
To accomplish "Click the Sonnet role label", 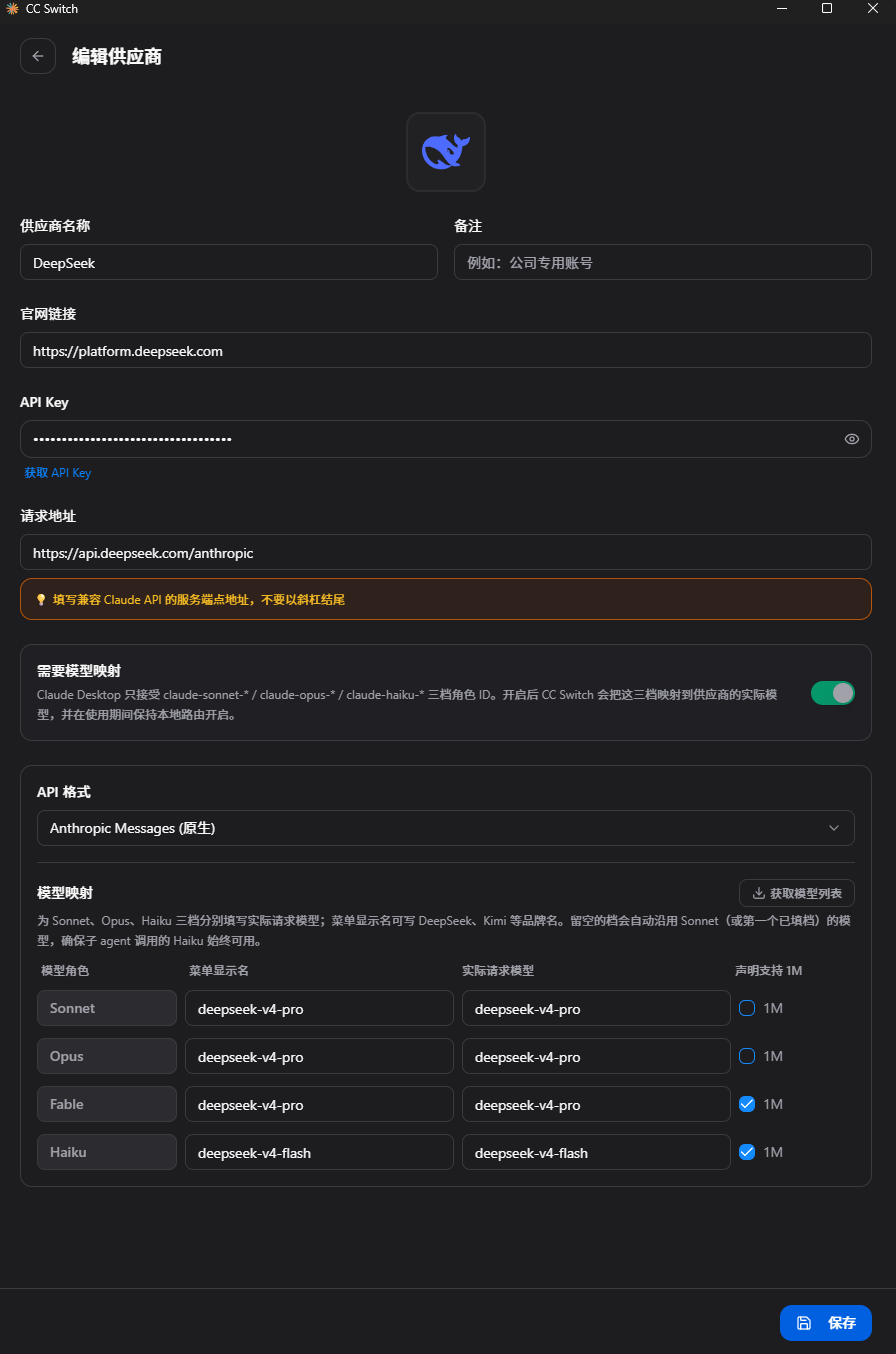I will [x=107, y=1008].
